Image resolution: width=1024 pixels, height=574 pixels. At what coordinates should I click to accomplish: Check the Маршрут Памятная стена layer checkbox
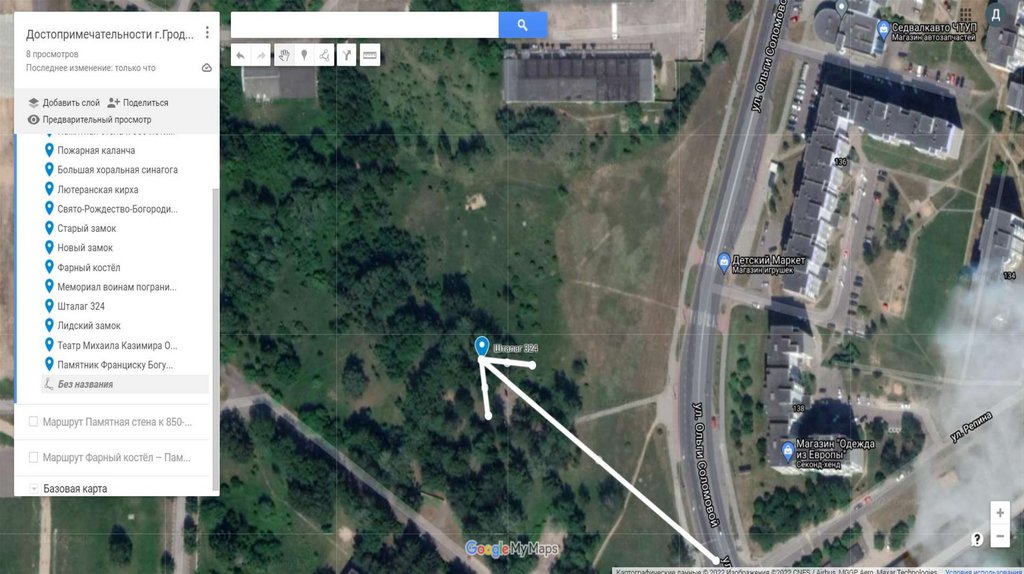[x=33, y=422]
